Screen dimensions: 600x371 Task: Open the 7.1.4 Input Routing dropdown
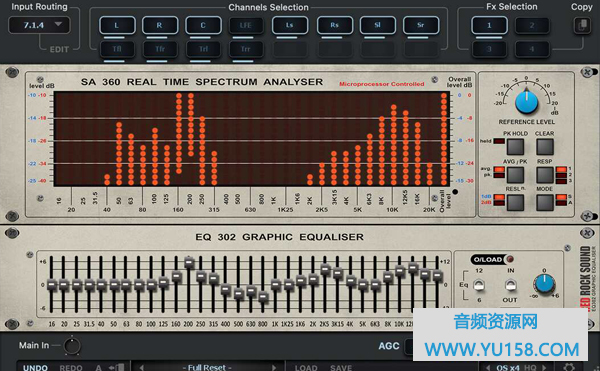[39, 25]
